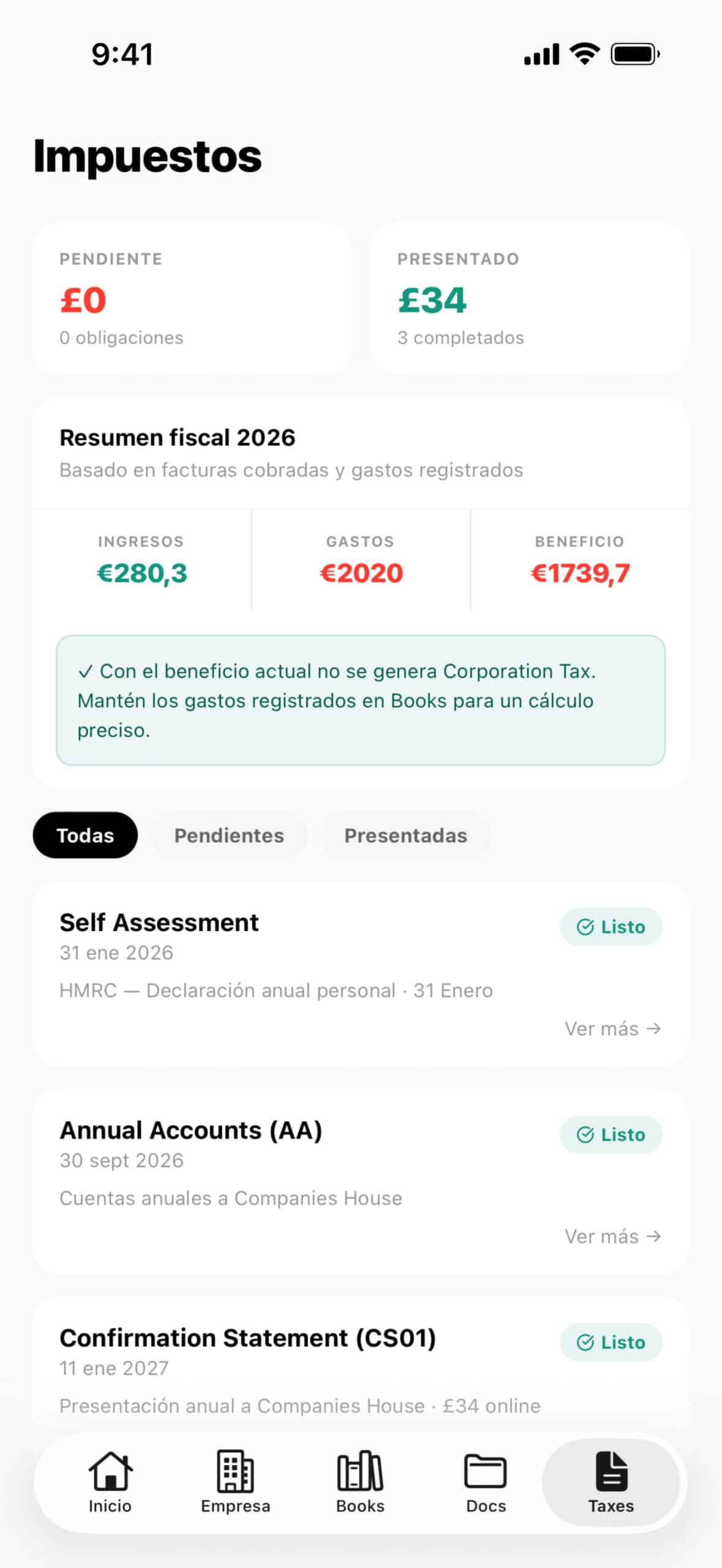This screenshot has height=1568, width=722.
Task: Expand Annual Accounts with Ver más
Action: (x=612, y=1237)
